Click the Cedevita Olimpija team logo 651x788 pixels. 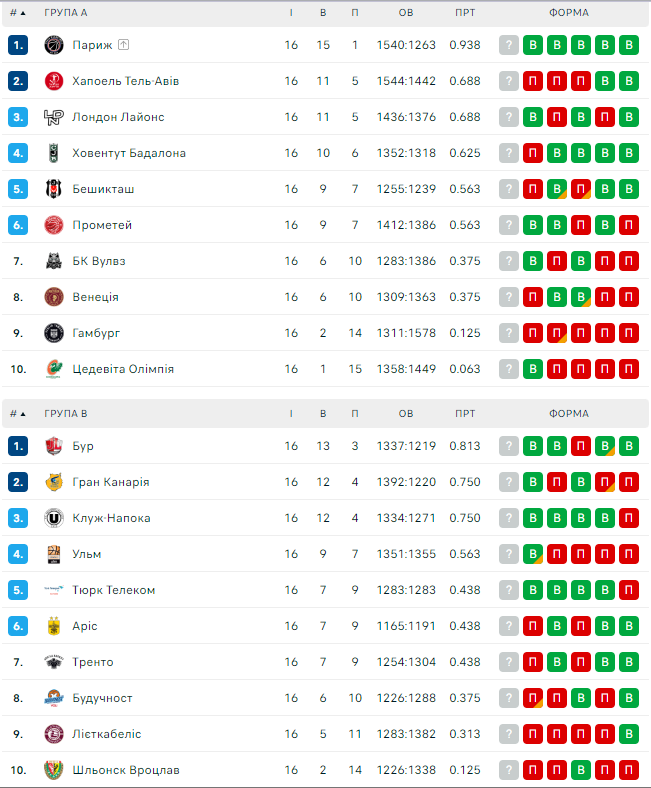[x=54, y=369]
